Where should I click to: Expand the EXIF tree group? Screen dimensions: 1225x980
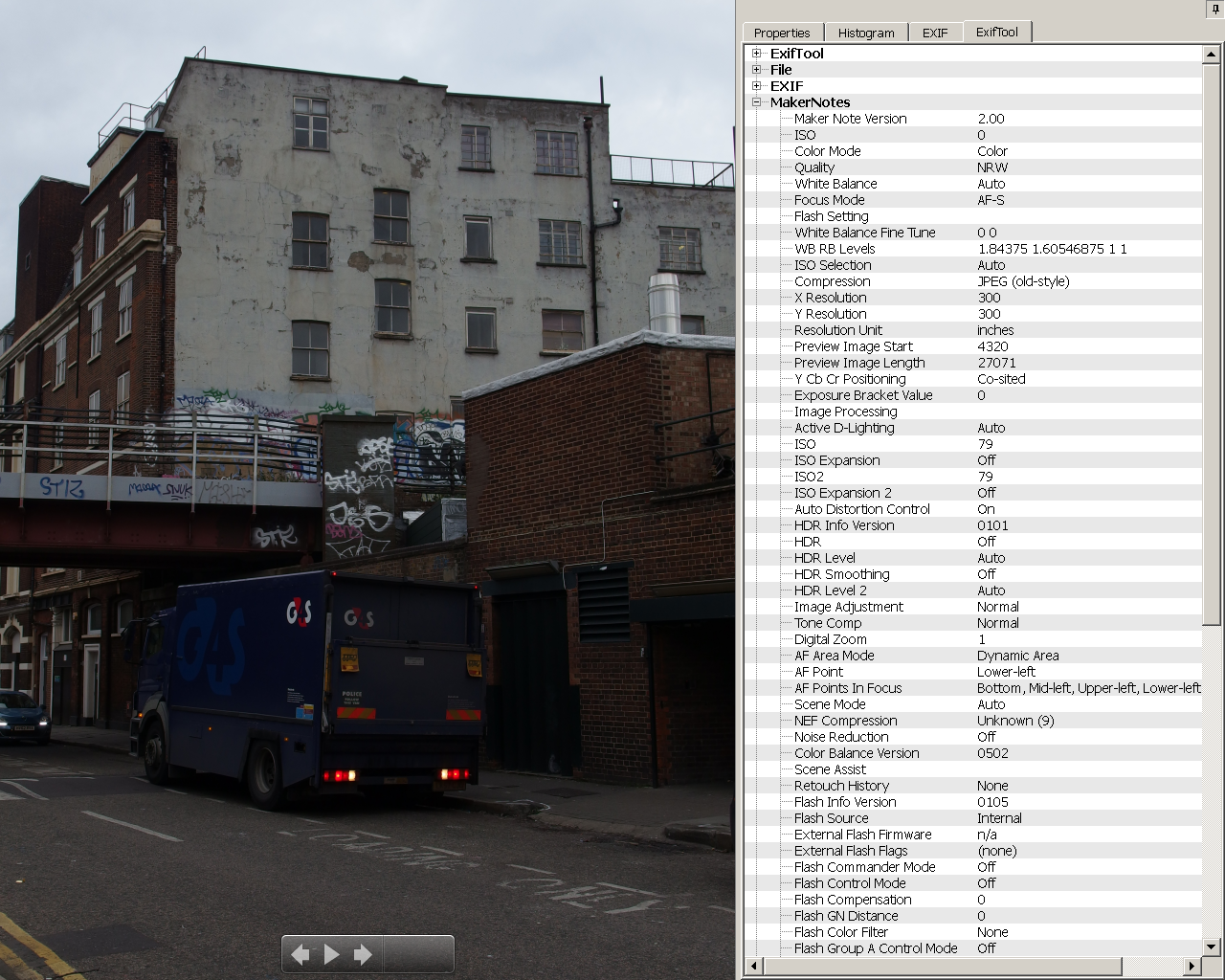pos(757,86)
